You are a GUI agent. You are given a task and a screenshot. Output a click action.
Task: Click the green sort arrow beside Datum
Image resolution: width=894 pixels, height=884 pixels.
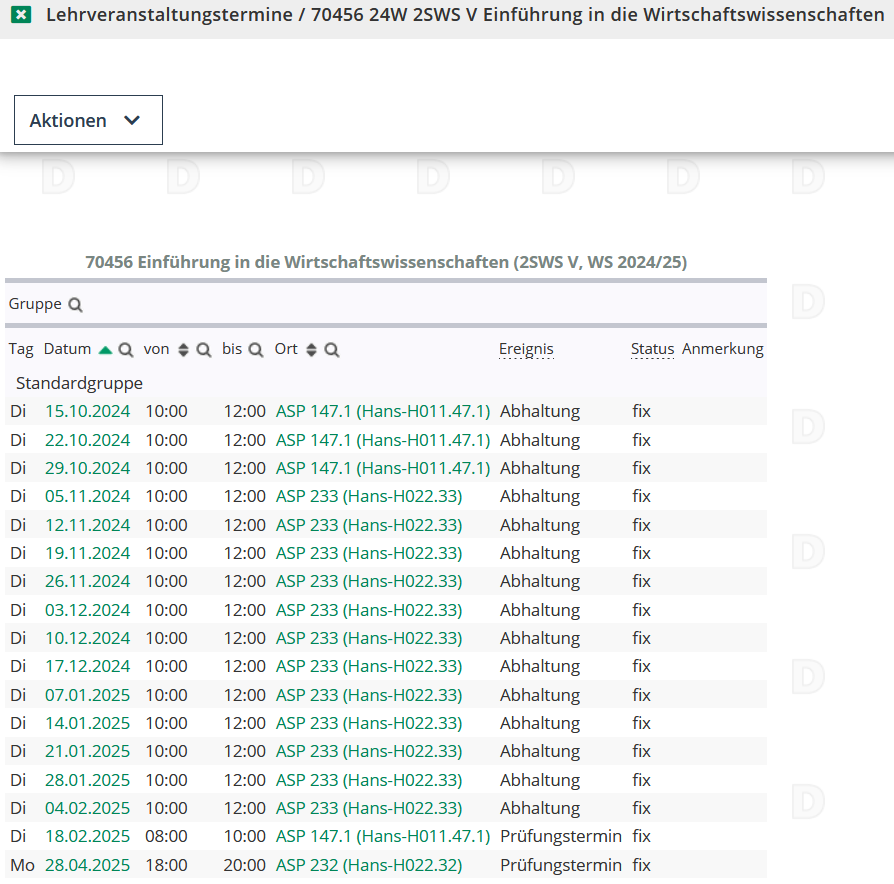[105, 350]
